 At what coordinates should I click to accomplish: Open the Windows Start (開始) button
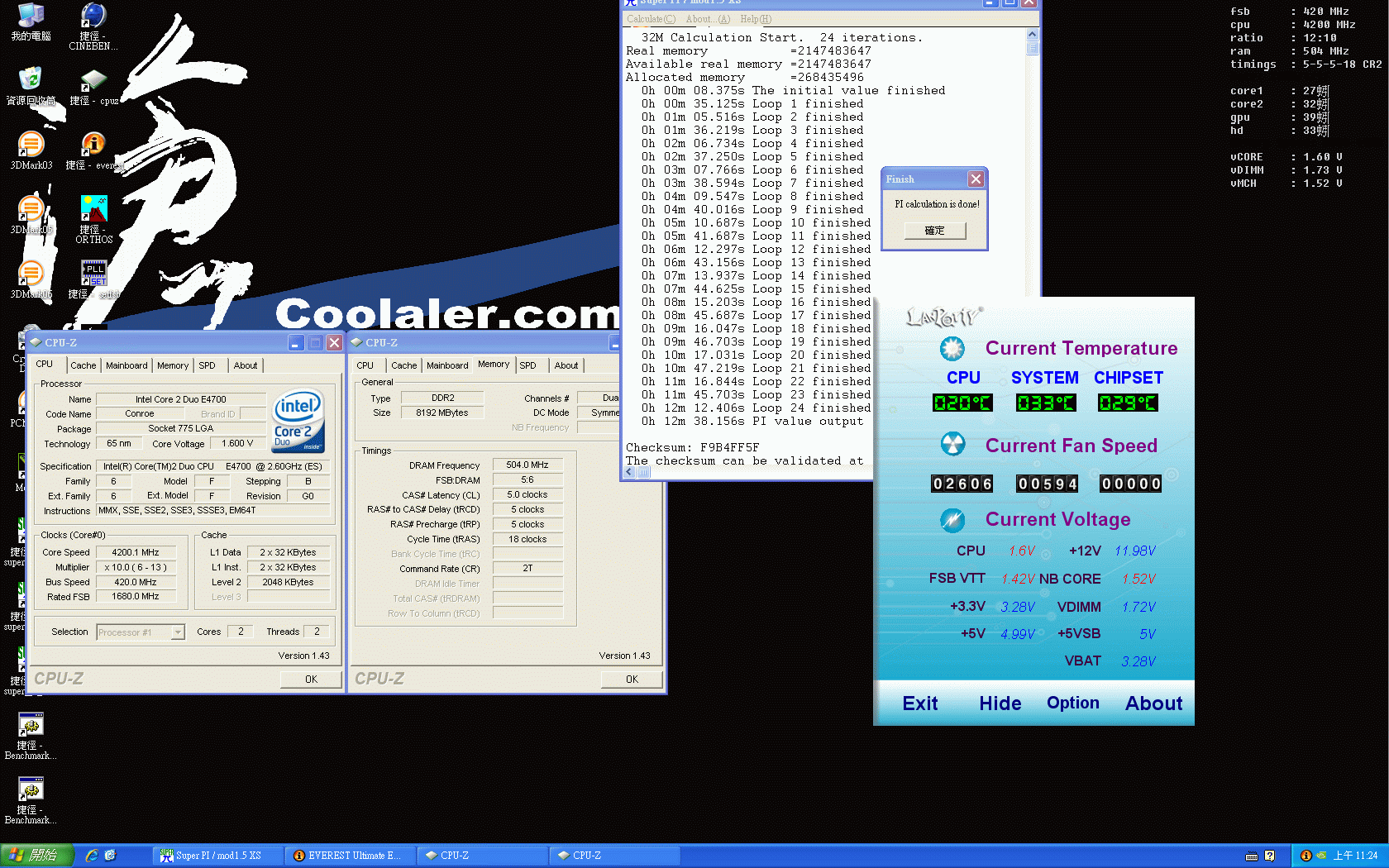[x=37, y=856]
